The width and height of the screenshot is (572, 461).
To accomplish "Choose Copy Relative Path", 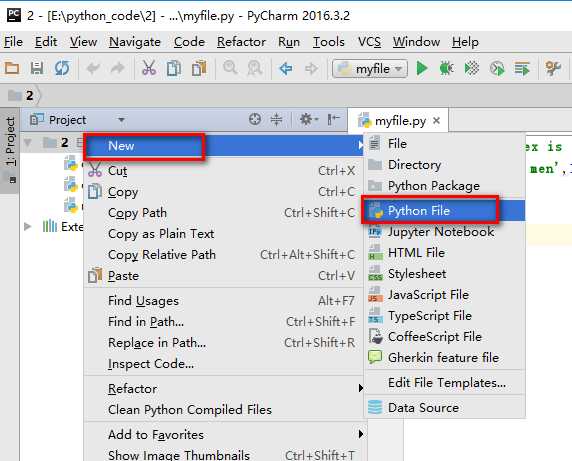I will [224, 255].
